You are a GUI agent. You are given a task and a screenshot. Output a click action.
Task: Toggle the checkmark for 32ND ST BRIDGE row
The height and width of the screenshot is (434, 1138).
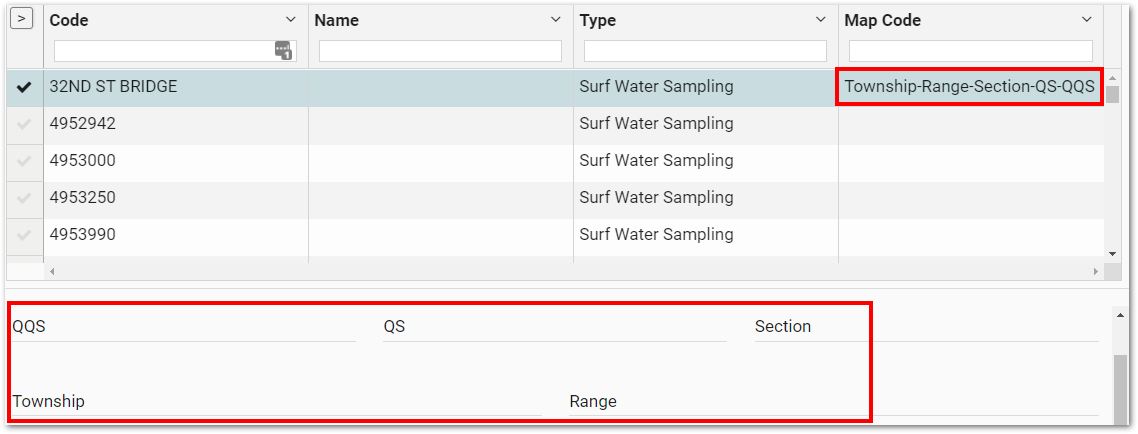tap(25, 87)
